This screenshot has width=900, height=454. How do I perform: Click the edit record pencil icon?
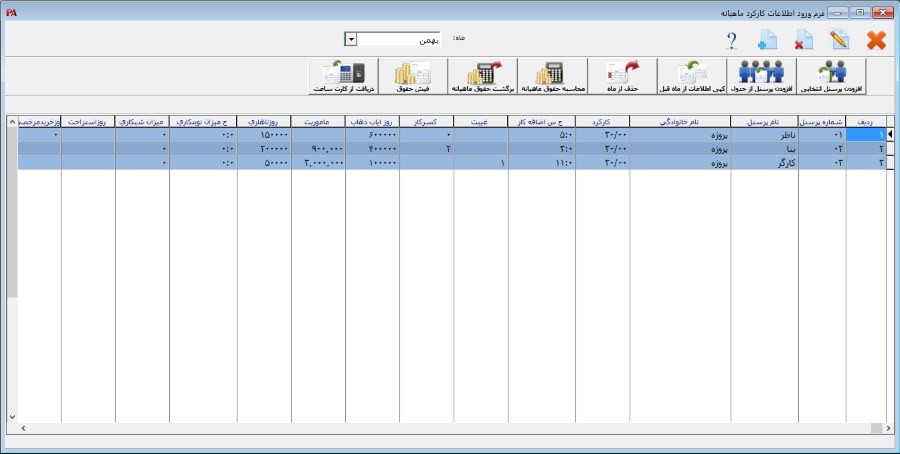[838, 40]
